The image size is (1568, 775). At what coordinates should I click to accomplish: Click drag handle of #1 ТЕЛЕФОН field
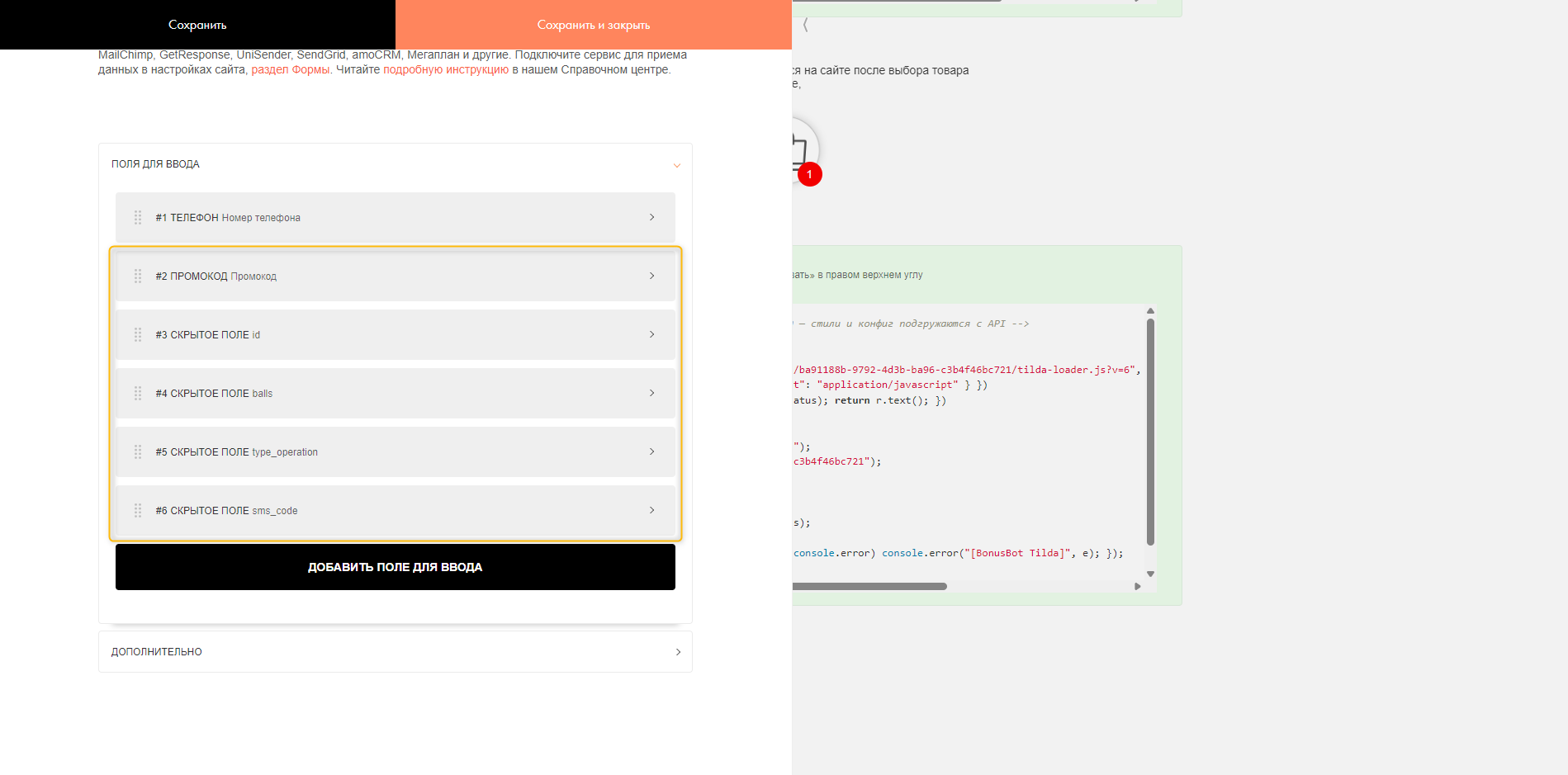(138, 218)
